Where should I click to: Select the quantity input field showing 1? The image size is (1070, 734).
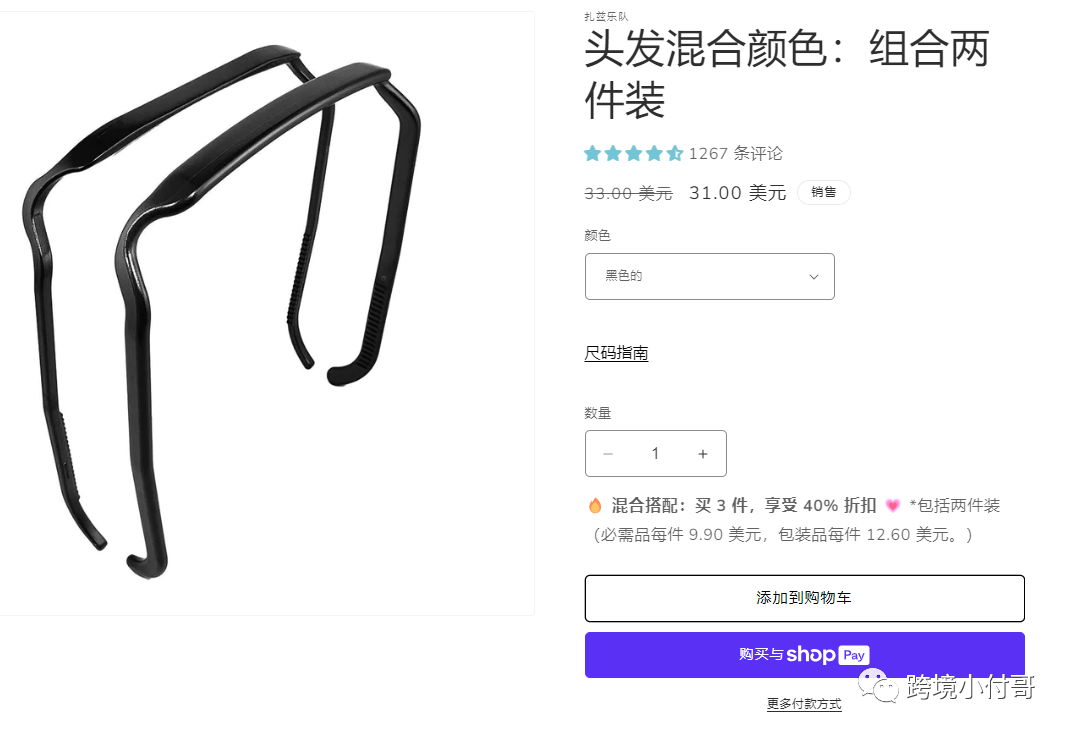pyautogui.click(x=655, y=454)
